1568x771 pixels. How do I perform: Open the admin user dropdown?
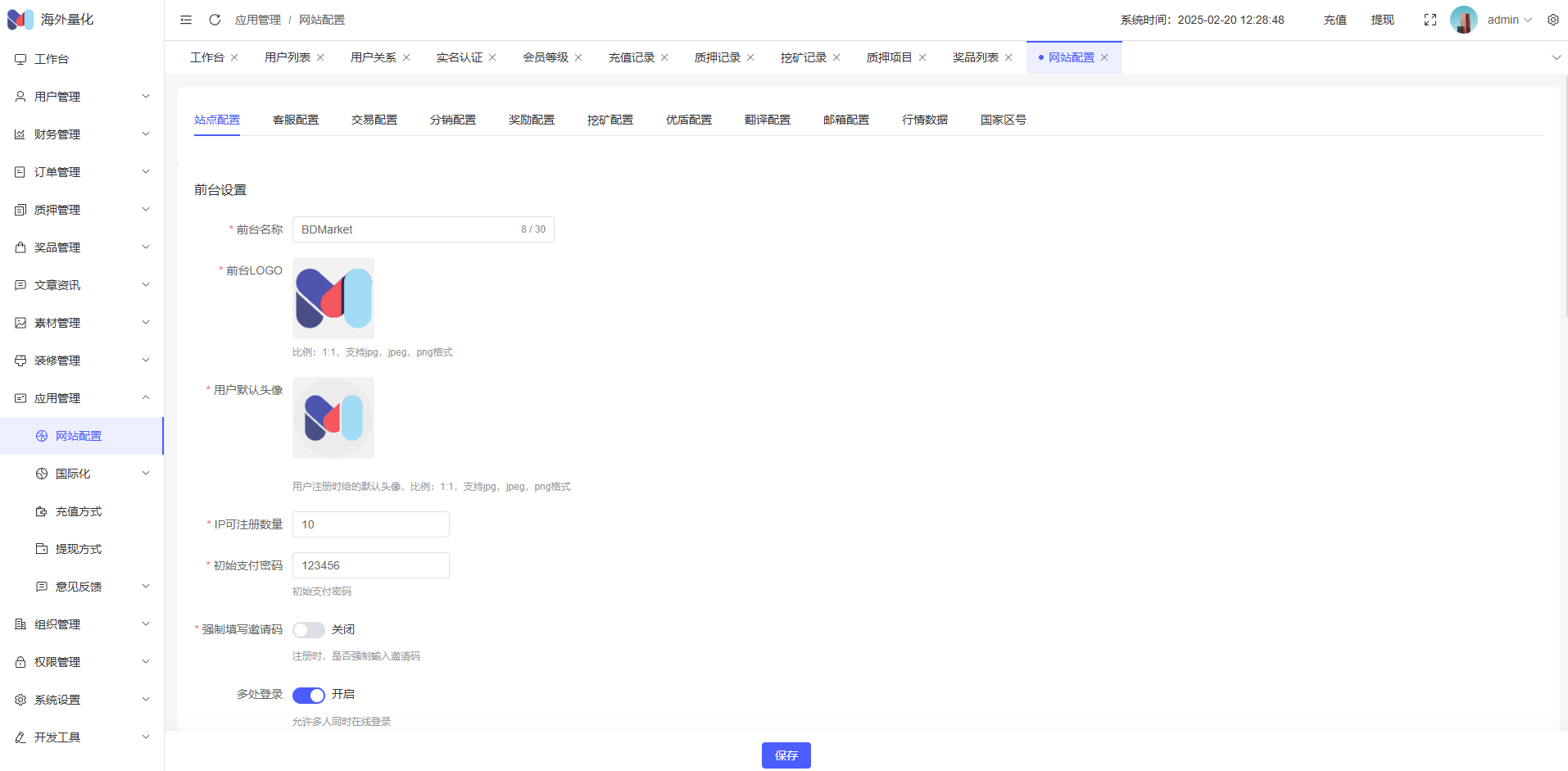pyautogui.click(x=1509, y=20)
